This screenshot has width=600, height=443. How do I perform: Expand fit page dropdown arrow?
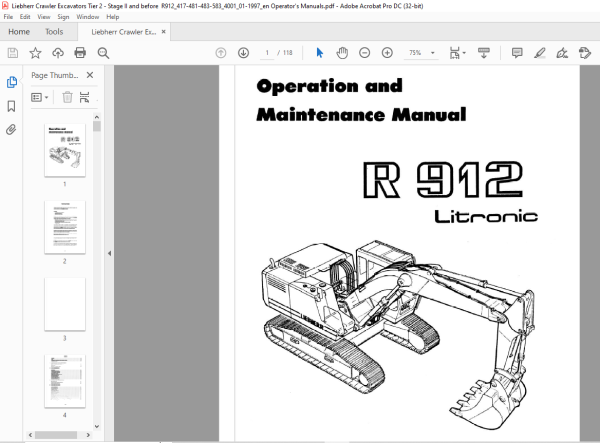click(464, 53)
